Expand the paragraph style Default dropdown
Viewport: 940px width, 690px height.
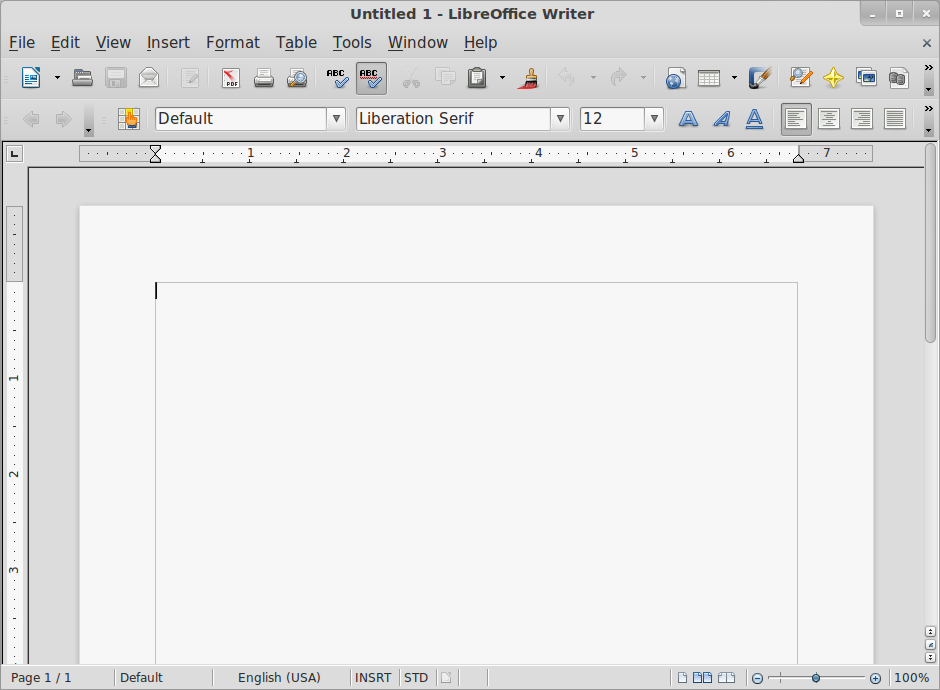pos(336,119)
